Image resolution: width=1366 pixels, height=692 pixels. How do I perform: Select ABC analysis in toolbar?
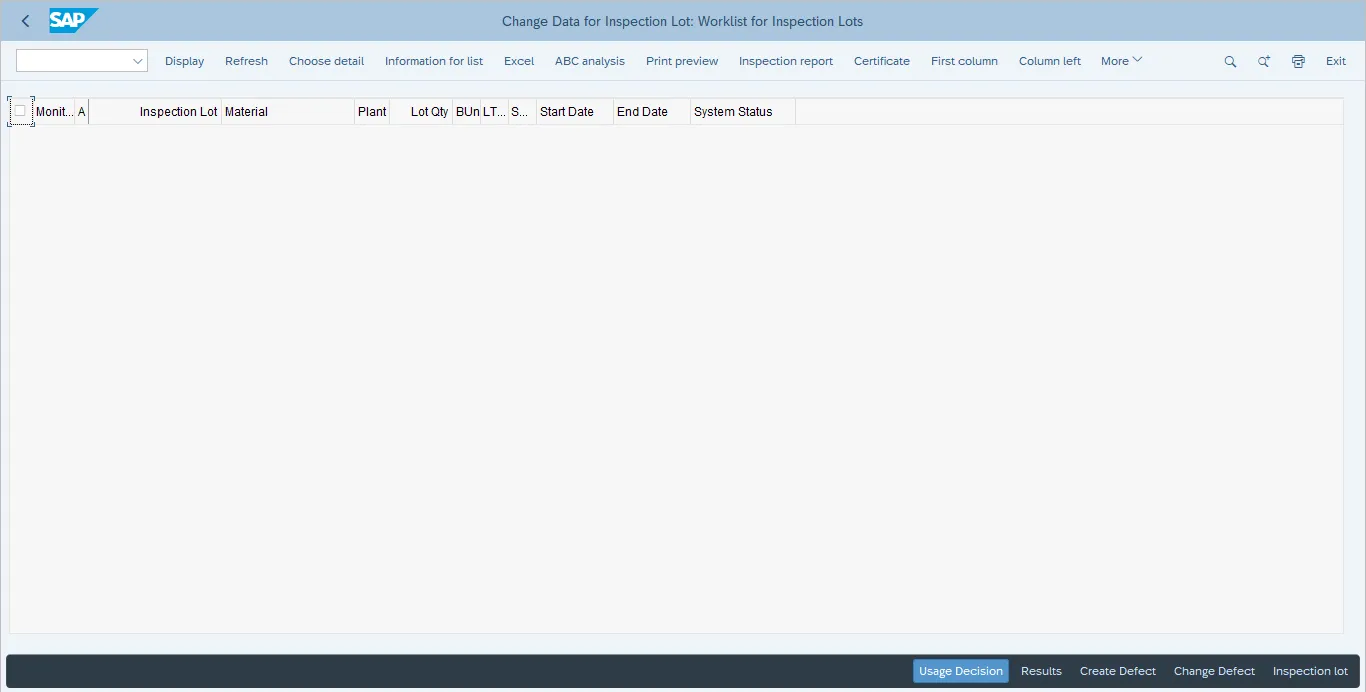[x=589, y=61]
